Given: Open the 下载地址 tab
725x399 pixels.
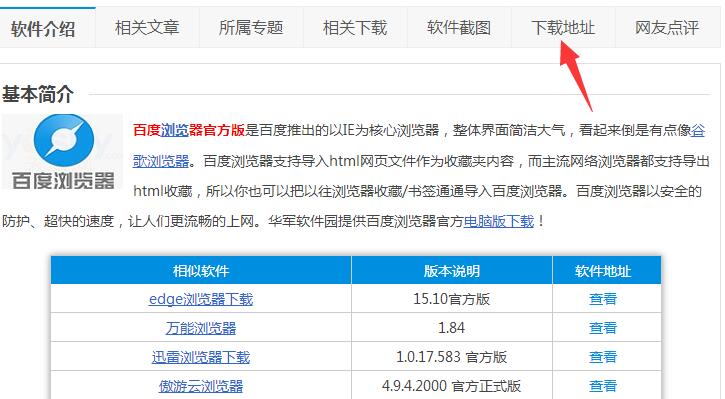Looking at the screenshot, I should (x=563, y=28).
